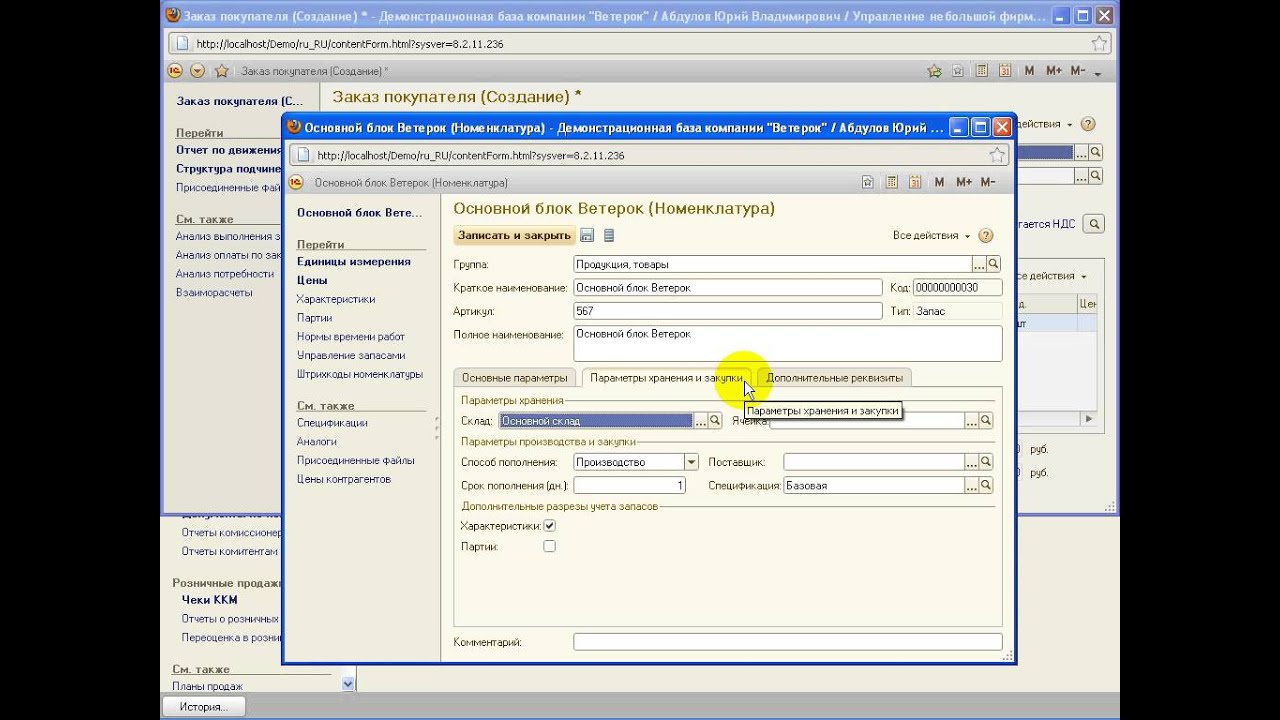Open the Группа lookup magnifier
Screen dimensions: 1280x720
(x=993, y=264)
